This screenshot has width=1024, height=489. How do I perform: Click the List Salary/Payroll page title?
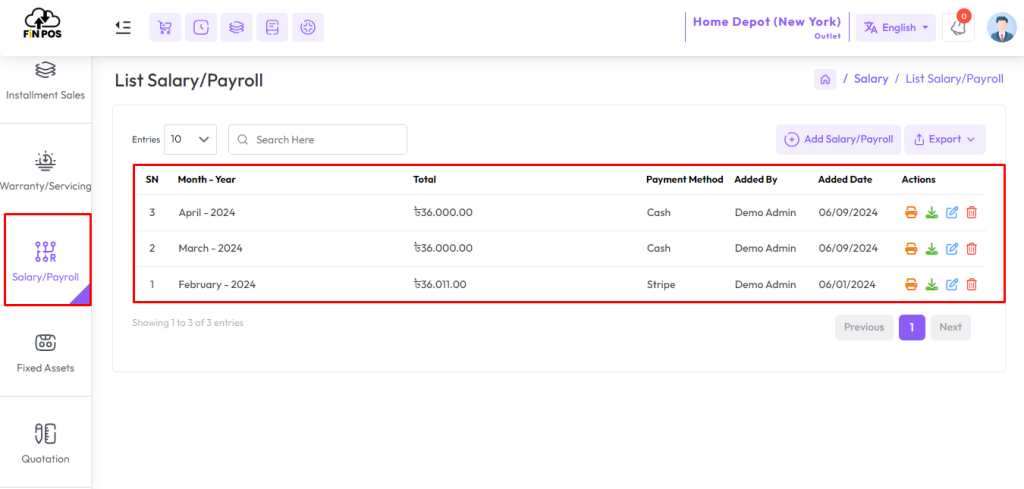[189, 80]
